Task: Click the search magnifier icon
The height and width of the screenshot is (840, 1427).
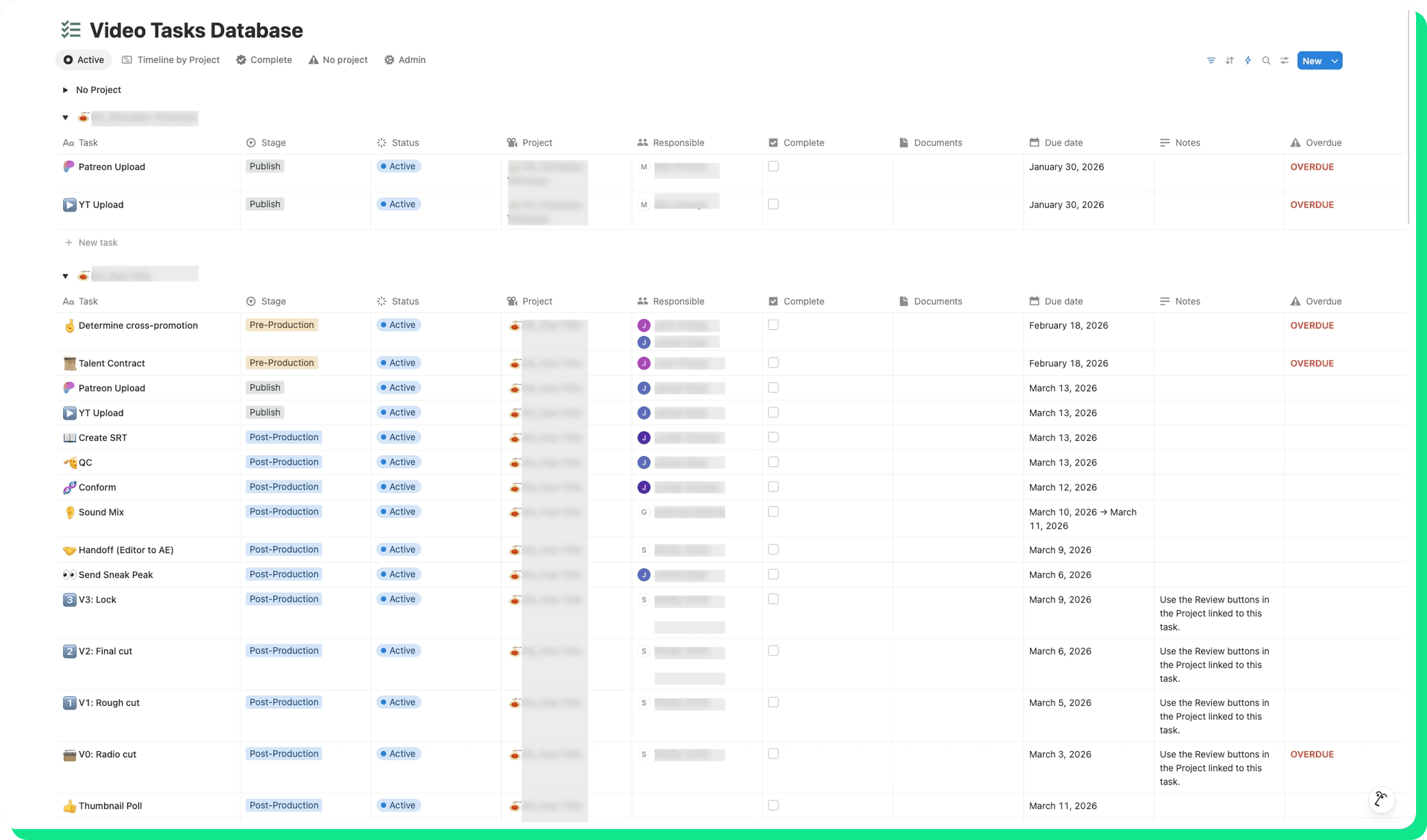Action: (x=1266, y=61)
